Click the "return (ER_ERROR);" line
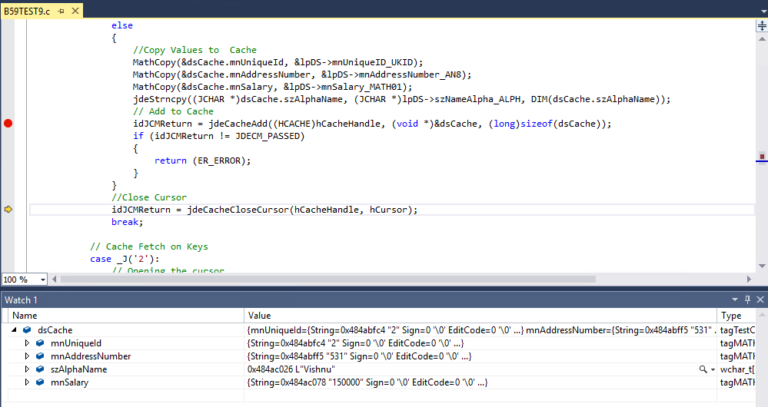 202,161
